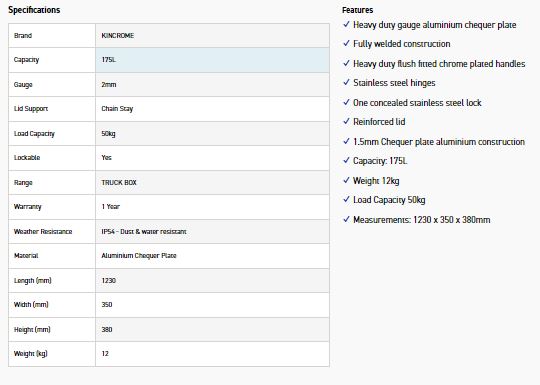The width and height of the screenshot is (540, 385).
Task: Click the checkmark beside Measurements feature
Action: coord(346,219)
